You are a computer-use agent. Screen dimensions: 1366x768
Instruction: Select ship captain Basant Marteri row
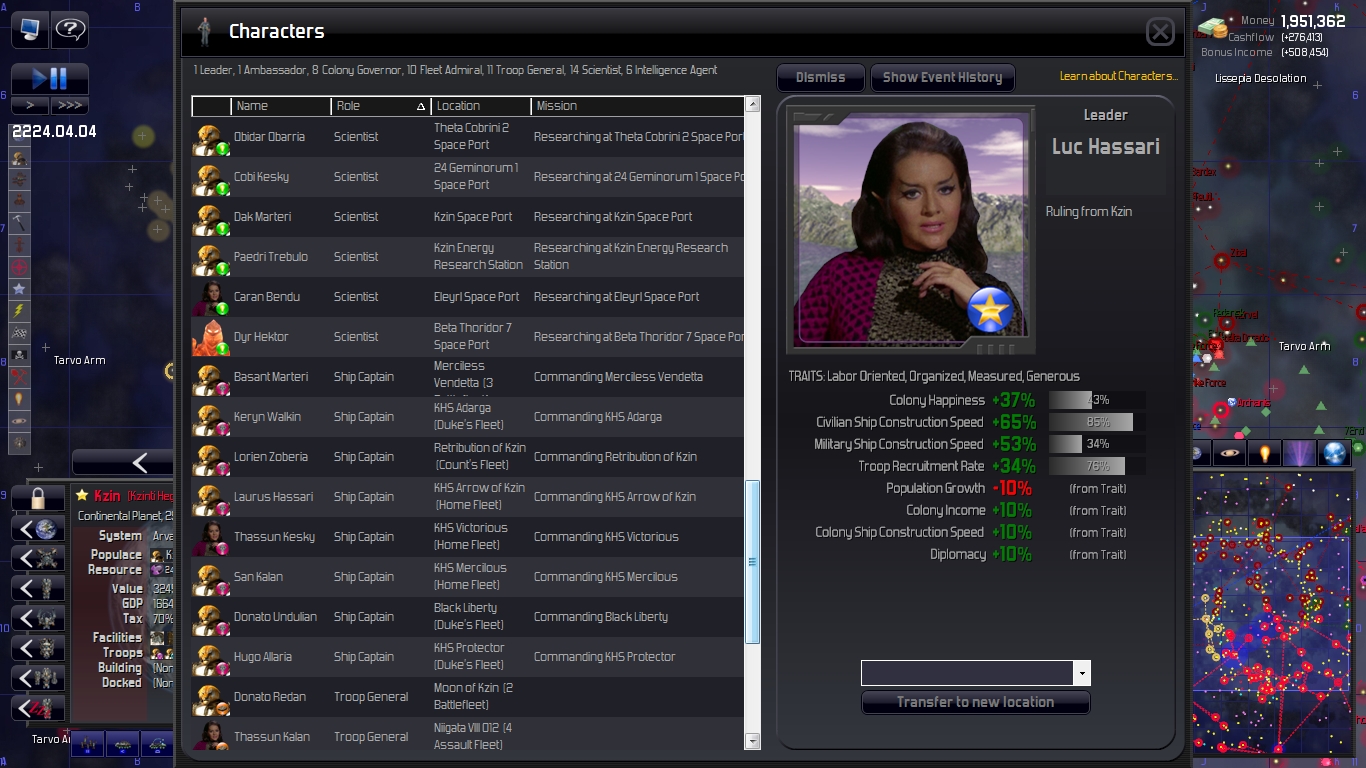[x=468, y=377]
